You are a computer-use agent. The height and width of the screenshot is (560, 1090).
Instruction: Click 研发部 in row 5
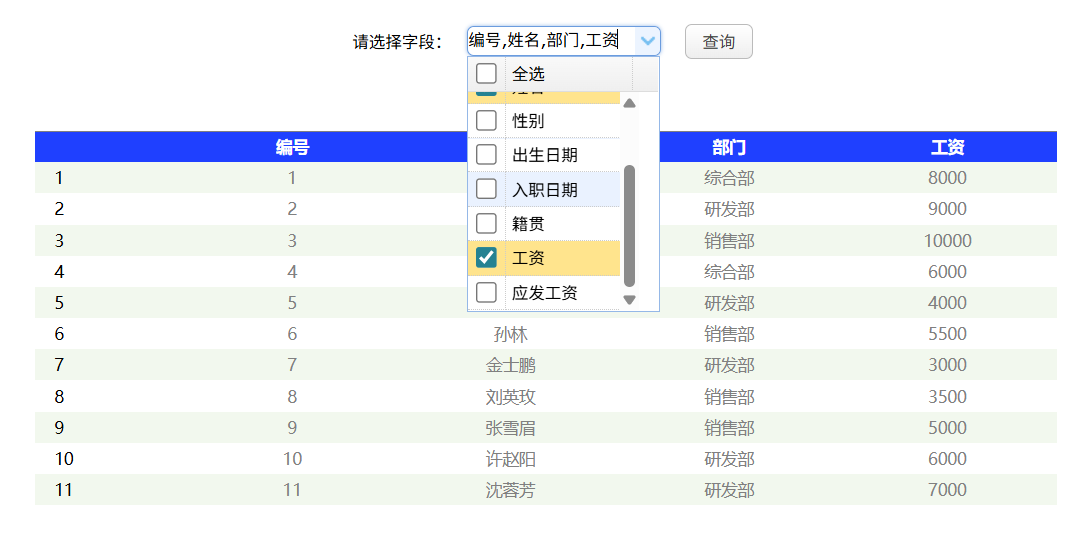(729, 303)
